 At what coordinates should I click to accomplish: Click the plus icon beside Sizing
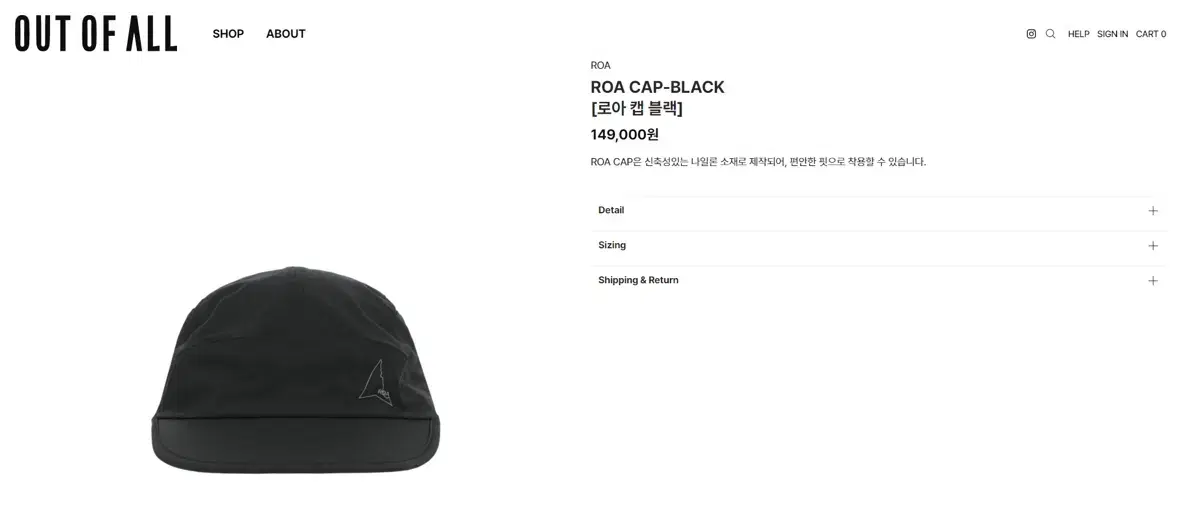1153,246
